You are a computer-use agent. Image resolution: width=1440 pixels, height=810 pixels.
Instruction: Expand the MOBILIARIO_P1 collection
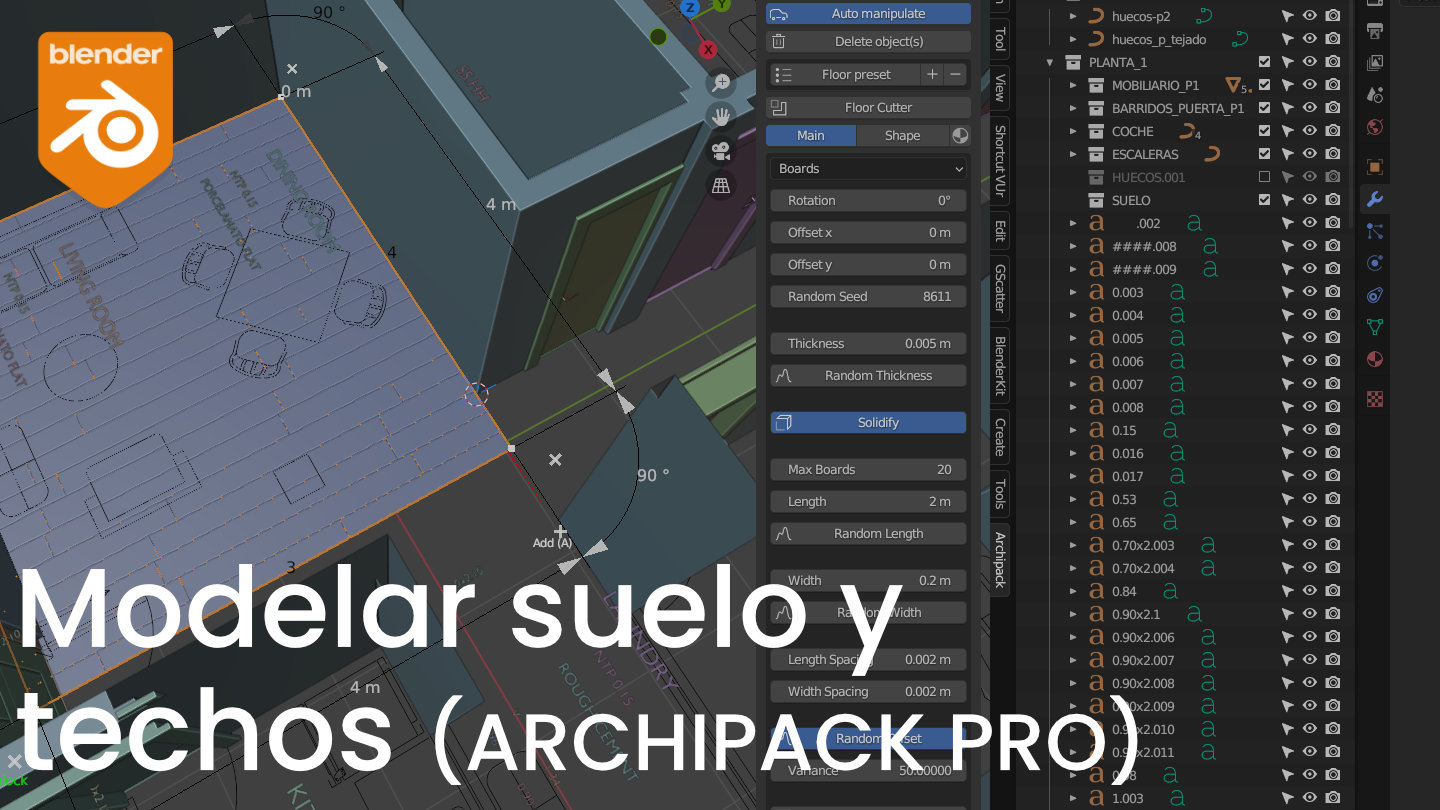1072,85
